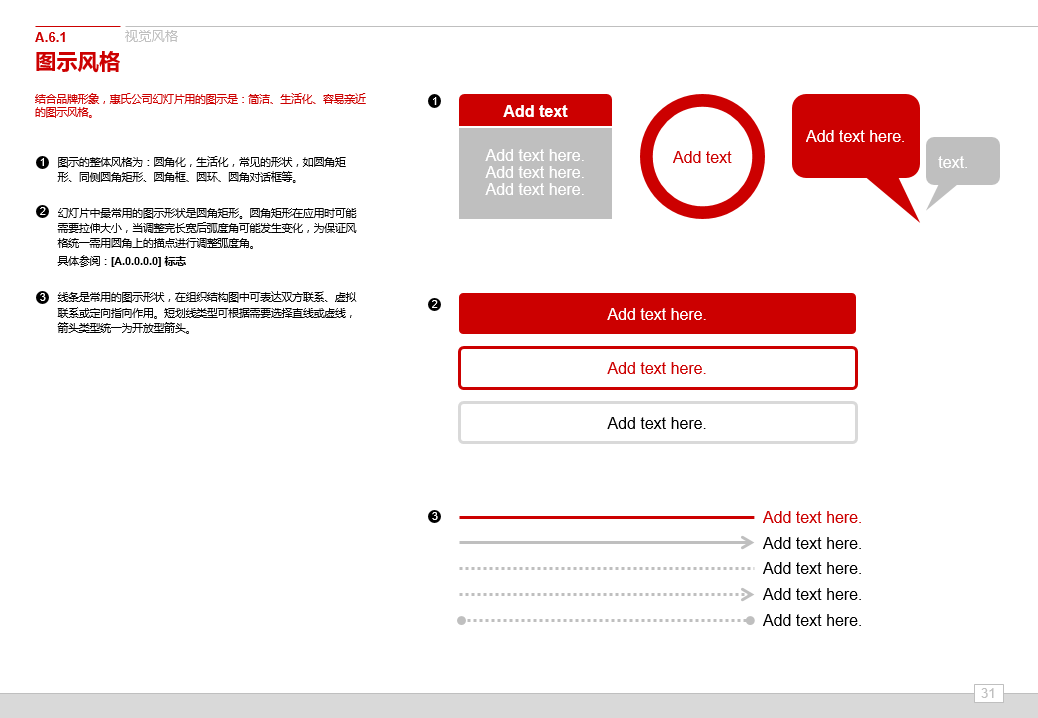Viewport: 1038px width, 718px height.
Task: Select the dotted line with open arrowhead
Action: point(606,594)
